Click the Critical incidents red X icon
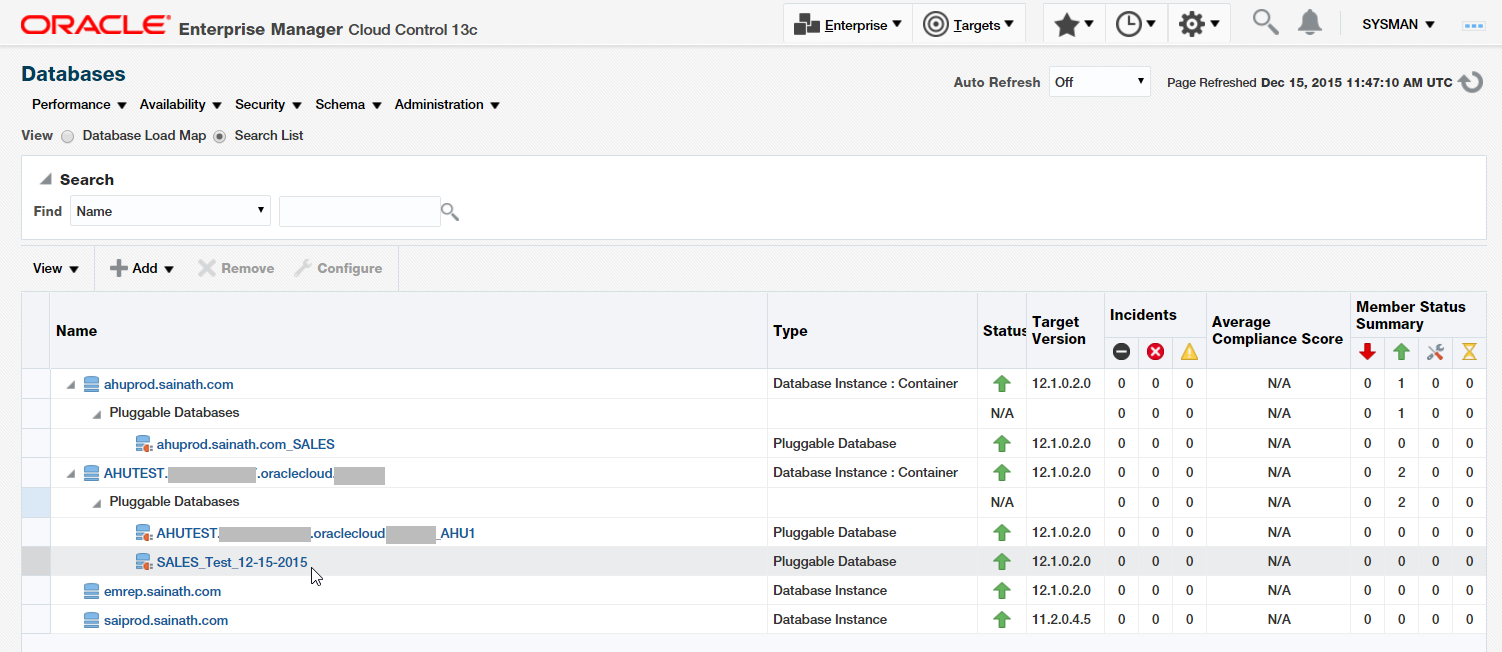This screenshot has width=1502, height=652. coord(1155,352)
